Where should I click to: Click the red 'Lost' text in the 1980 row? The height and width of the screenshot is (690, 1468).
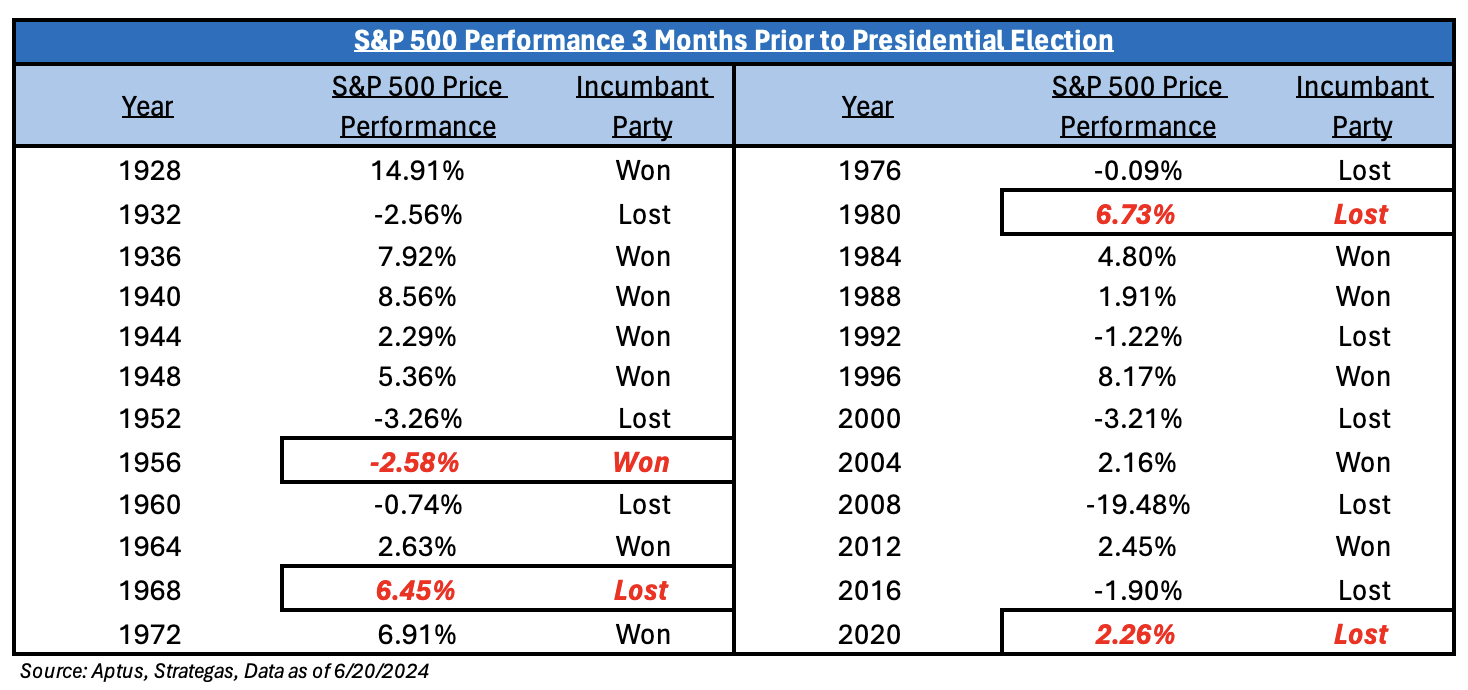coord(1362,215)
